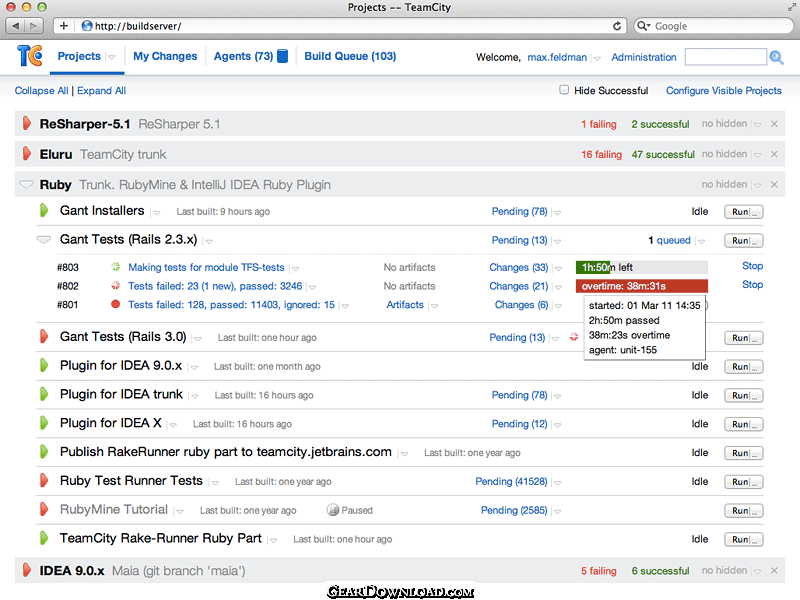Open the Projects tab dropdown arrow
This screenshot has width=800, height=600.
112,57
